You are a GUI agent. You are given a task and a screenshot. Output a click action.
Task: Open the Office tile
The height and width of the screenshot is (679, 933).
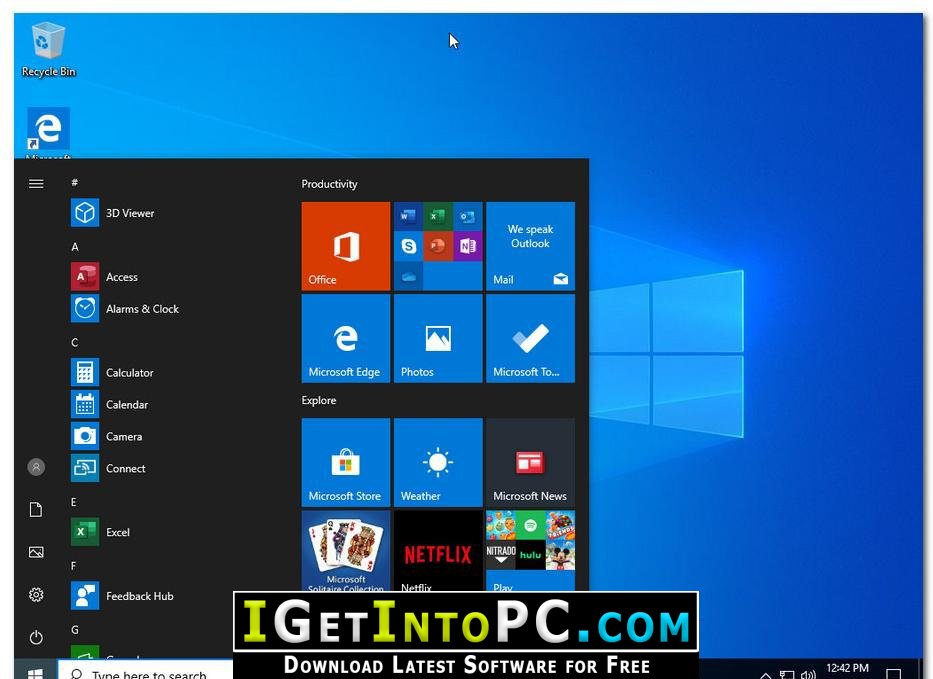(x=346, y=246)
